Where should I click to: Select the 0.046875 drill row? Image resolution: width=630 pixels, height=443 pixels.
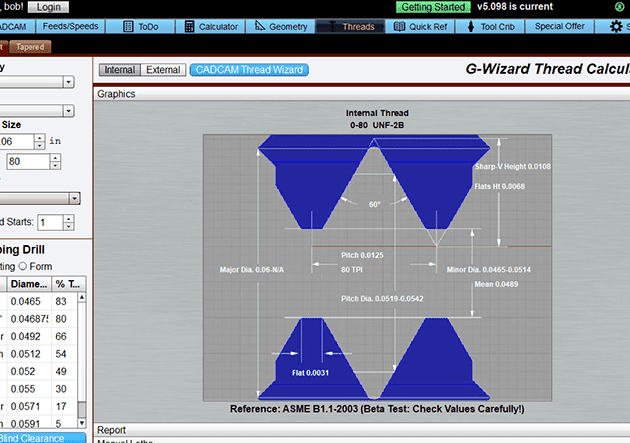click(x=38, y=319)
